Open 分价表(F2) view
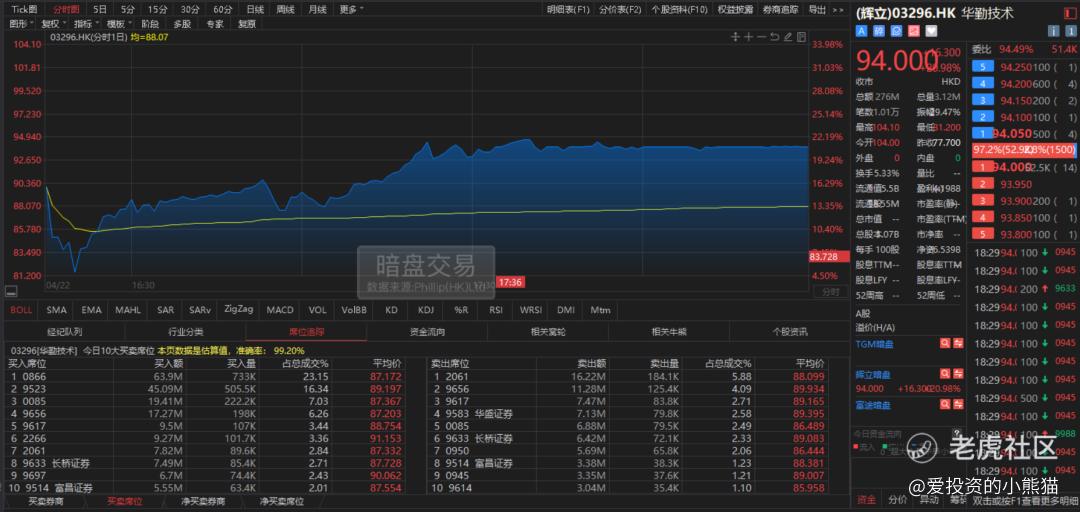 pos(620,10)
